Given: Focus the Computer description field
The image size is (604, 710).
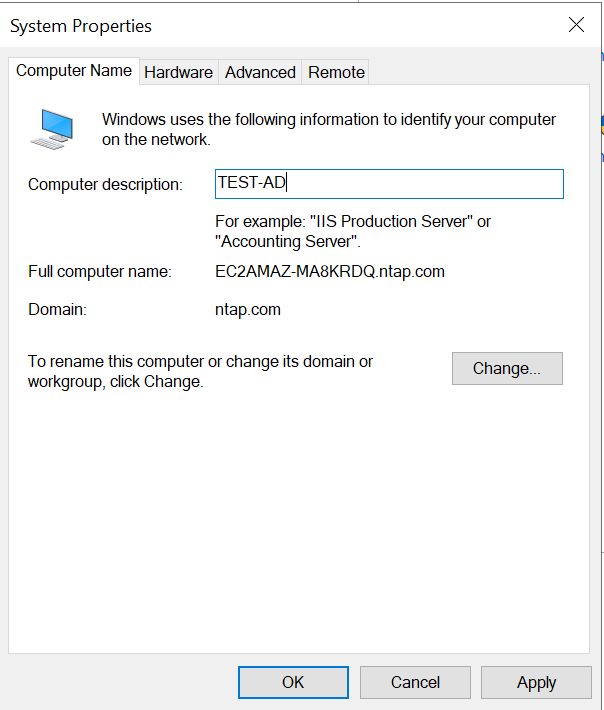Looking at the screenshot, I should (389, 184).
